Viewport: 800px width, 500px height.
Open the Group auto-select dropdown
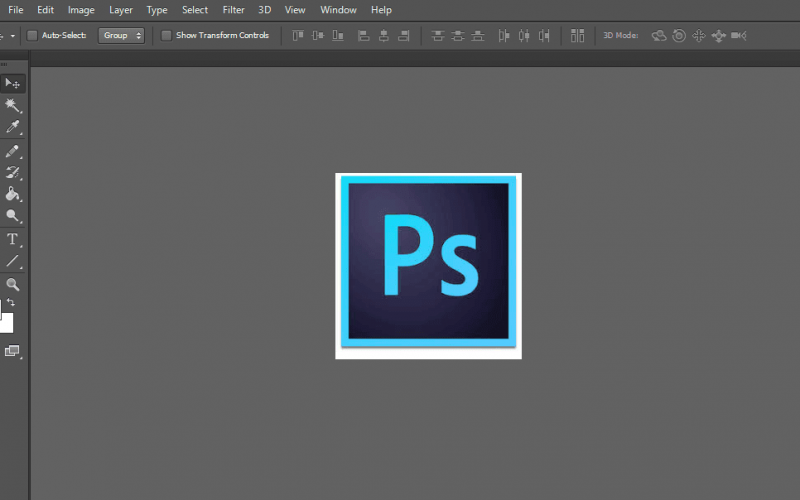pyautogui.click(x=121, y=35)
